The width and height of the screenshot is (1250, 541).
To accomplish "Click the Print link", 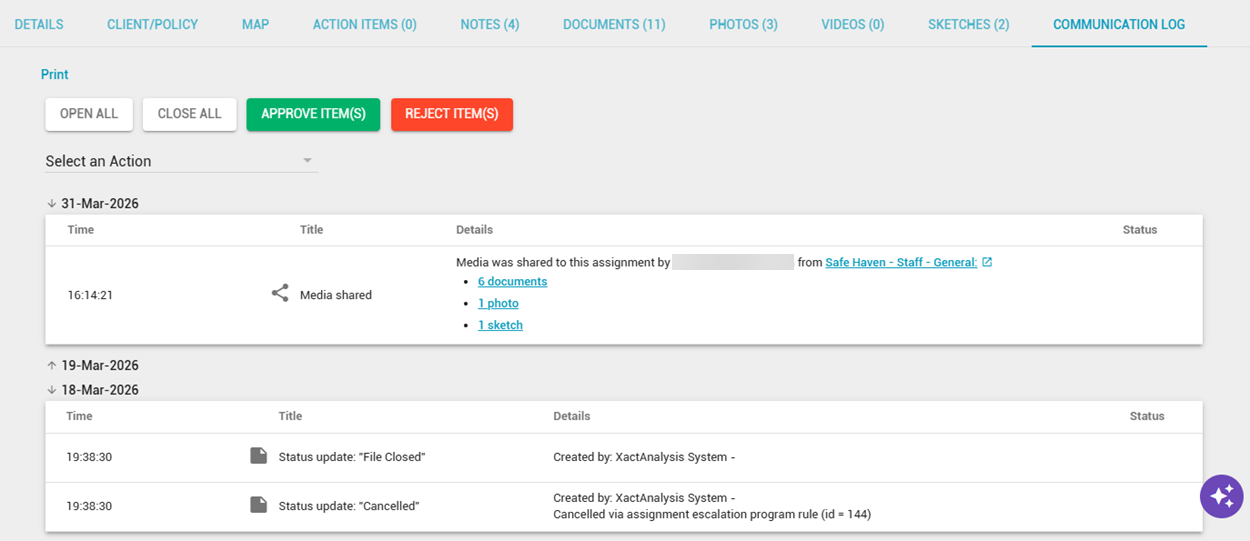I will tap(55, 74).
